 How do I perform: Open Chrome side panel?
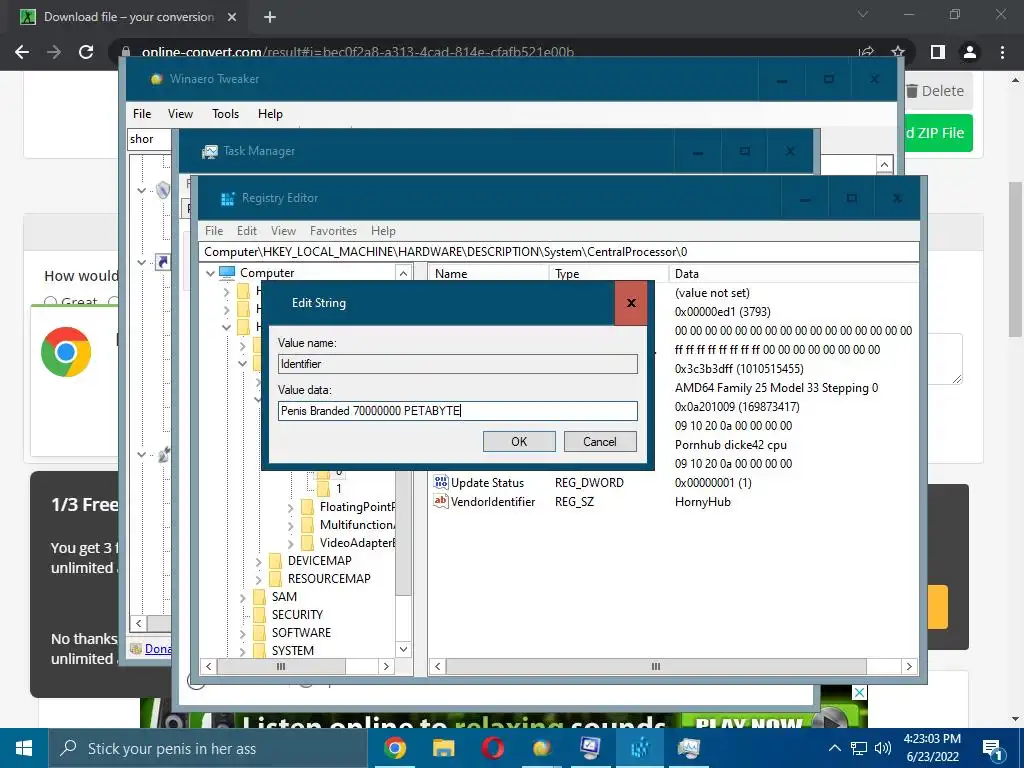[x=938, y=52]
